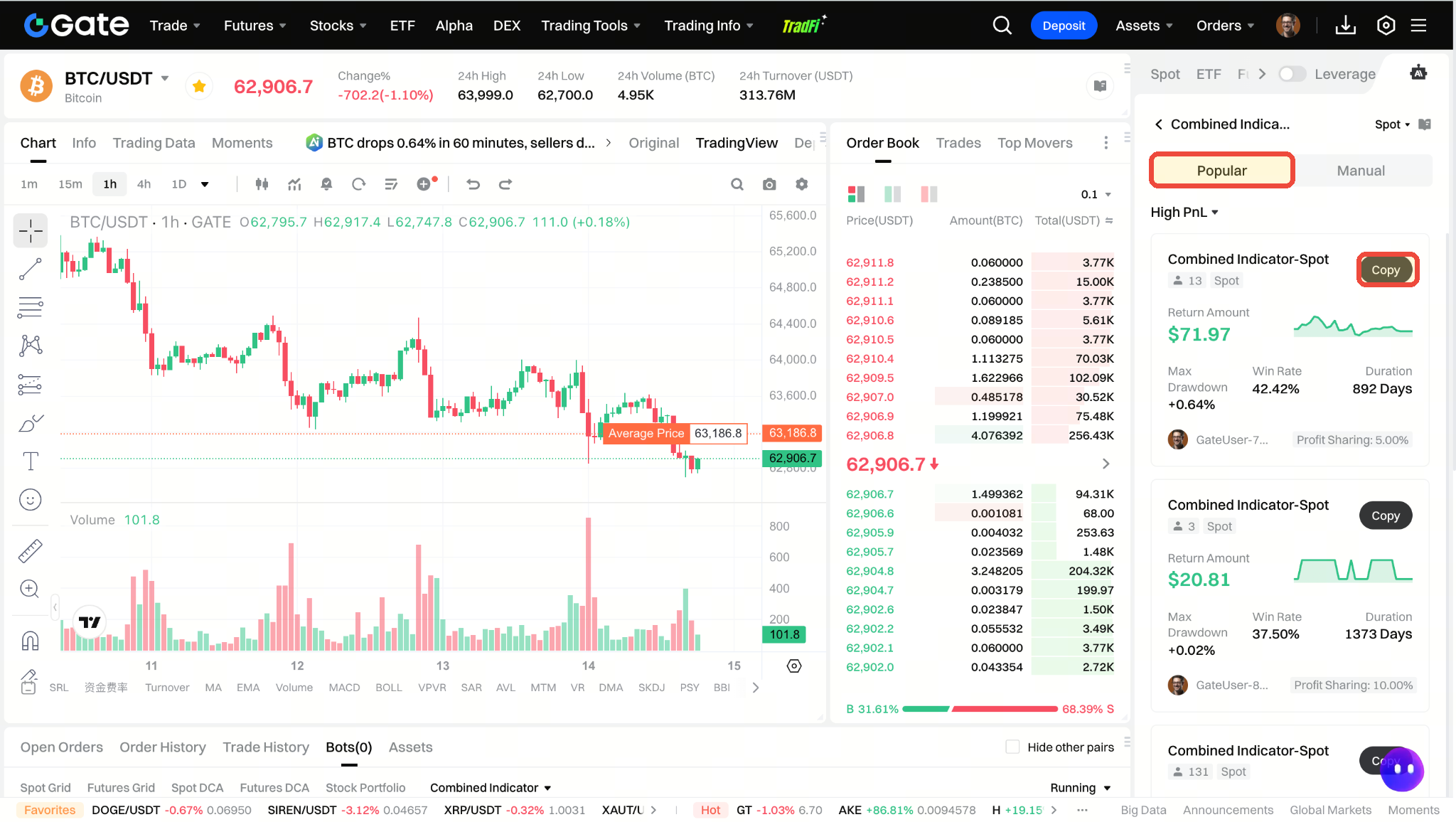Toggle the magnet snap tool

pos(30,640)
